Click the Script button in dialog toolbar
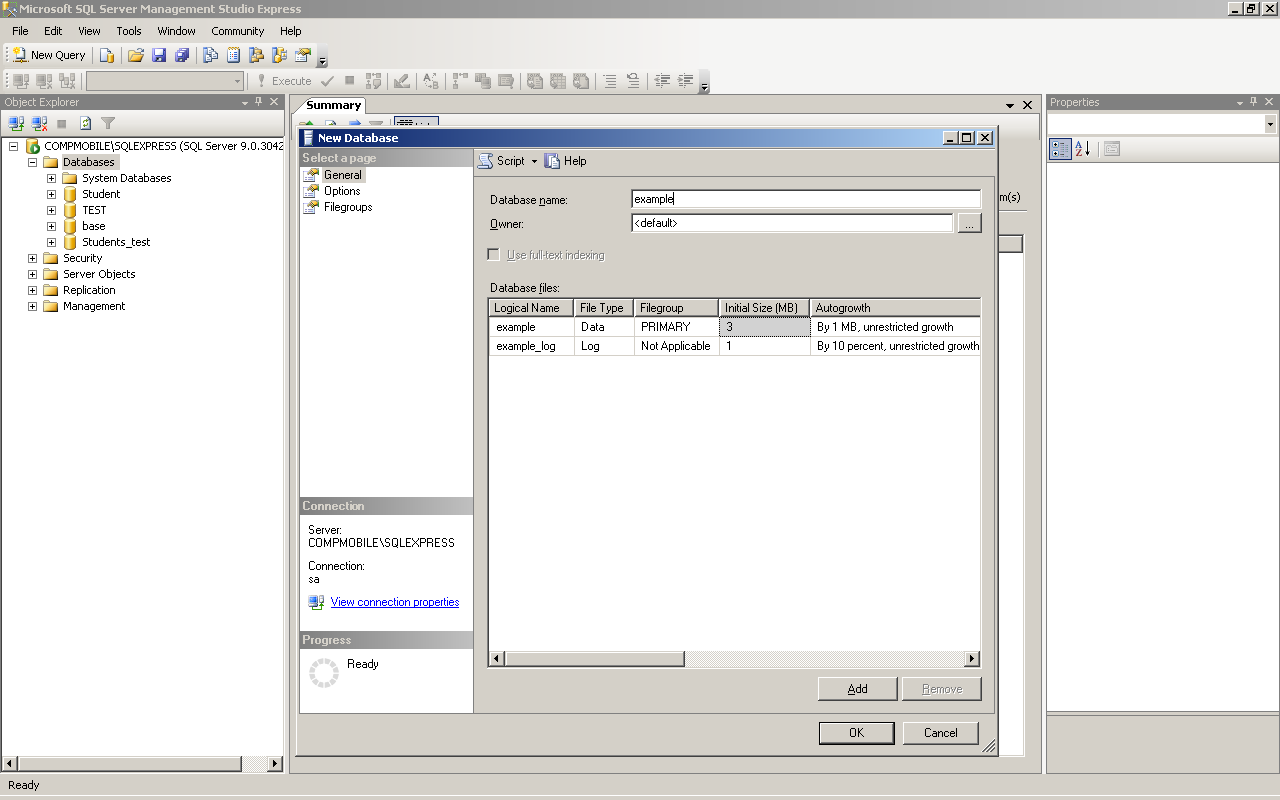Screen dimensions: 1280x800 pyautogui.click(x=502, y=161)
